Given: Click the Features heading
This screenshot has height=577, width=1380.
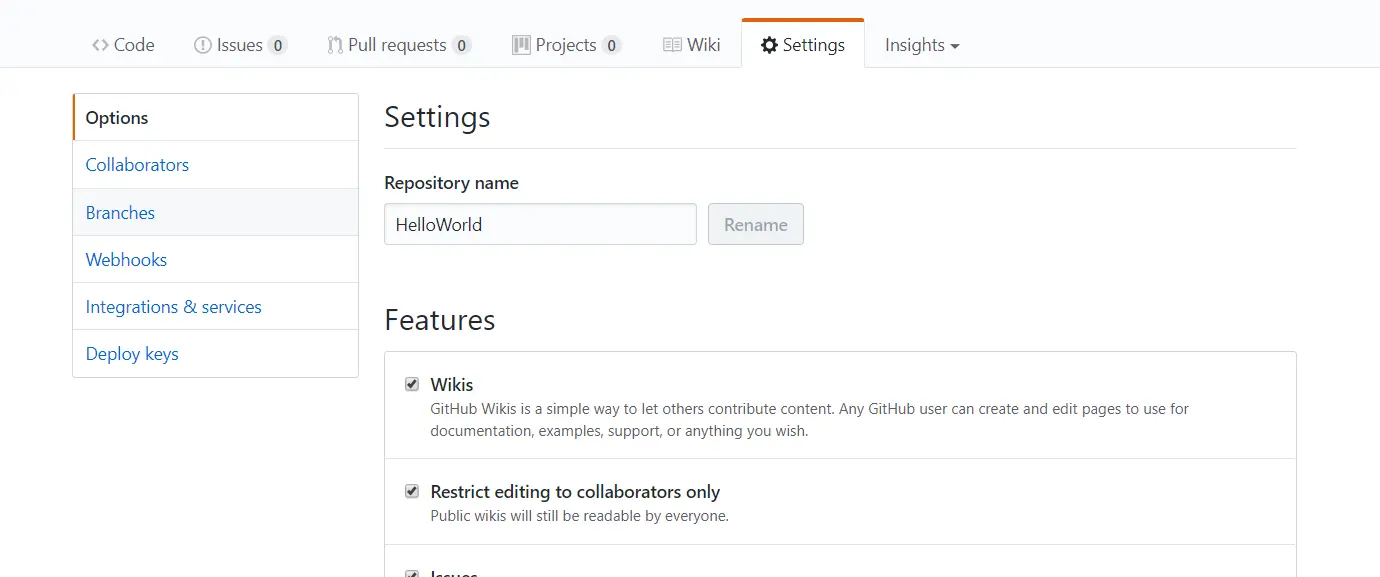Looking at the screenshot, I should (440, 320).
